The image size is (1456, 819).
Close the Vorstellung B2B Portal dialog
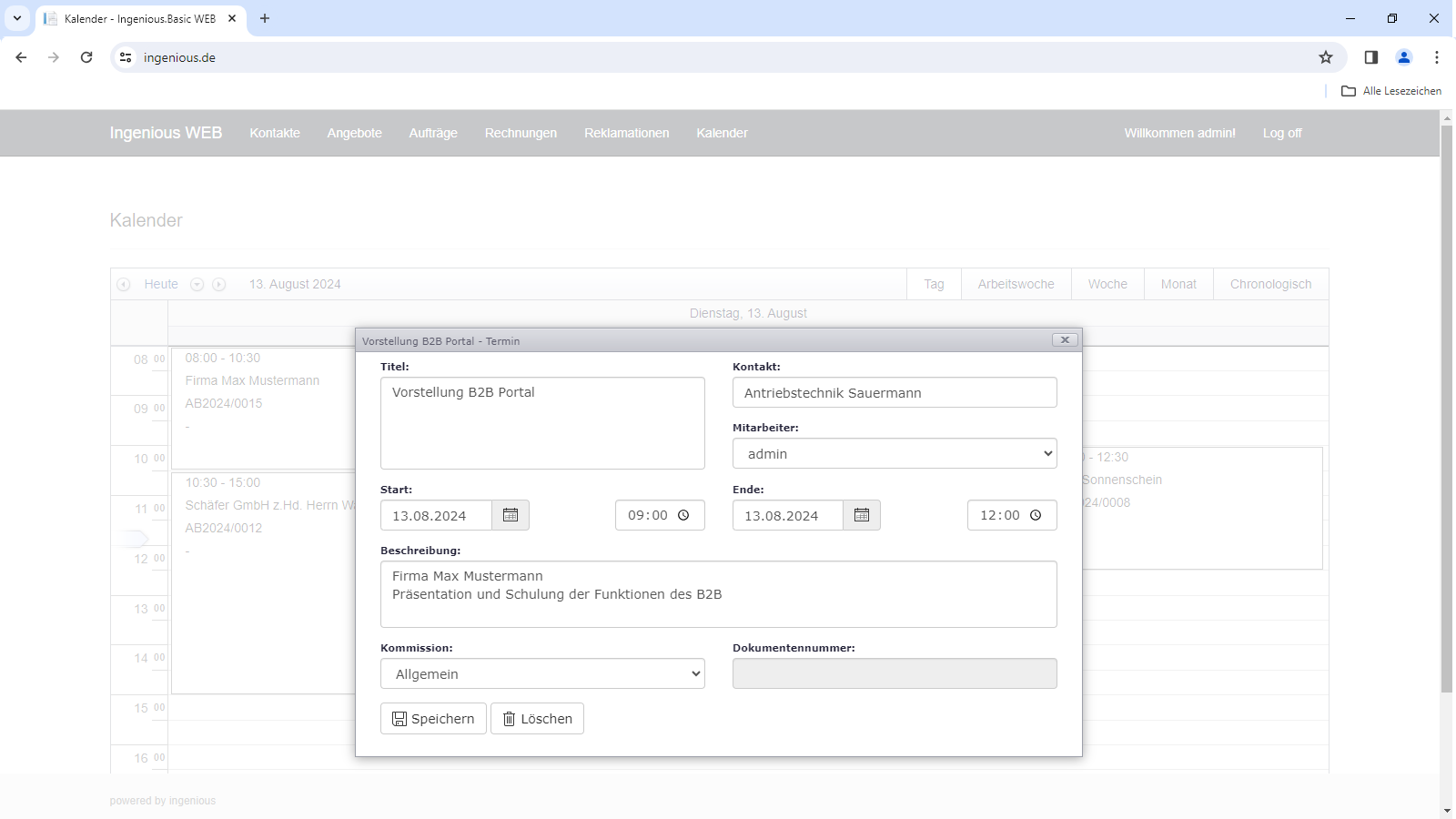pos(1065,339)
